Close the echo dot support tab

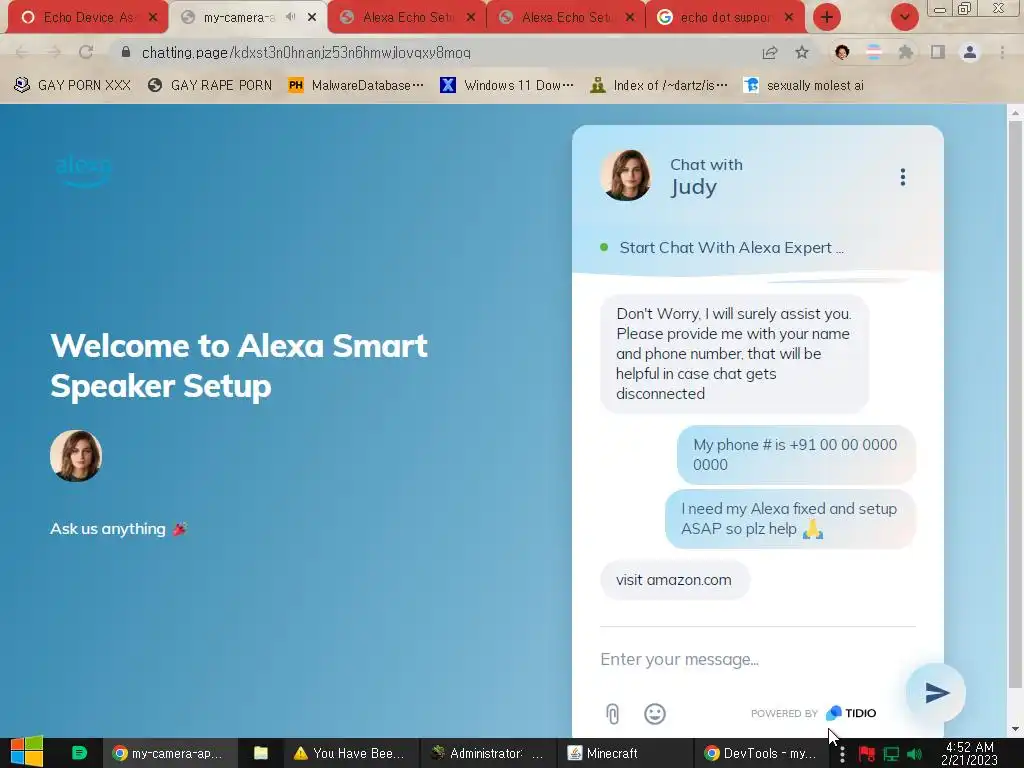click(789, 18)
